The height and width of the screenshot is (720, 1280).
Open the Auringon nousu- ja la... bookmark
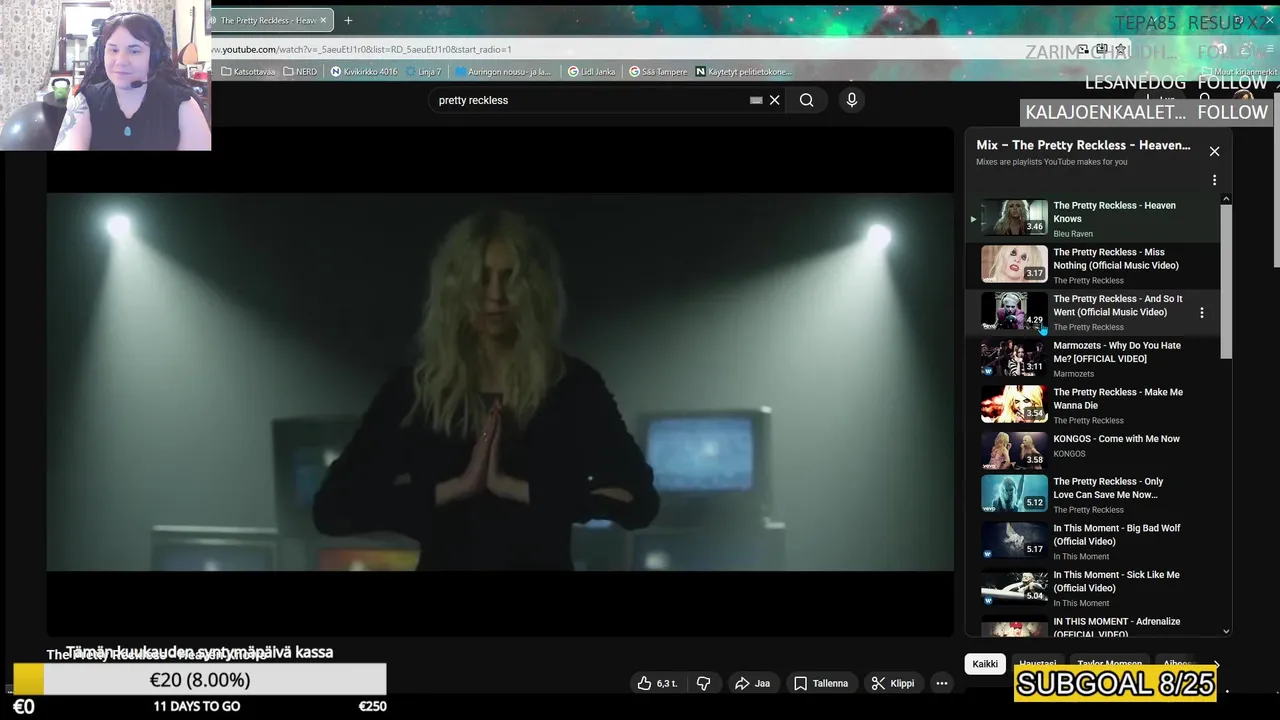(503, 72)
